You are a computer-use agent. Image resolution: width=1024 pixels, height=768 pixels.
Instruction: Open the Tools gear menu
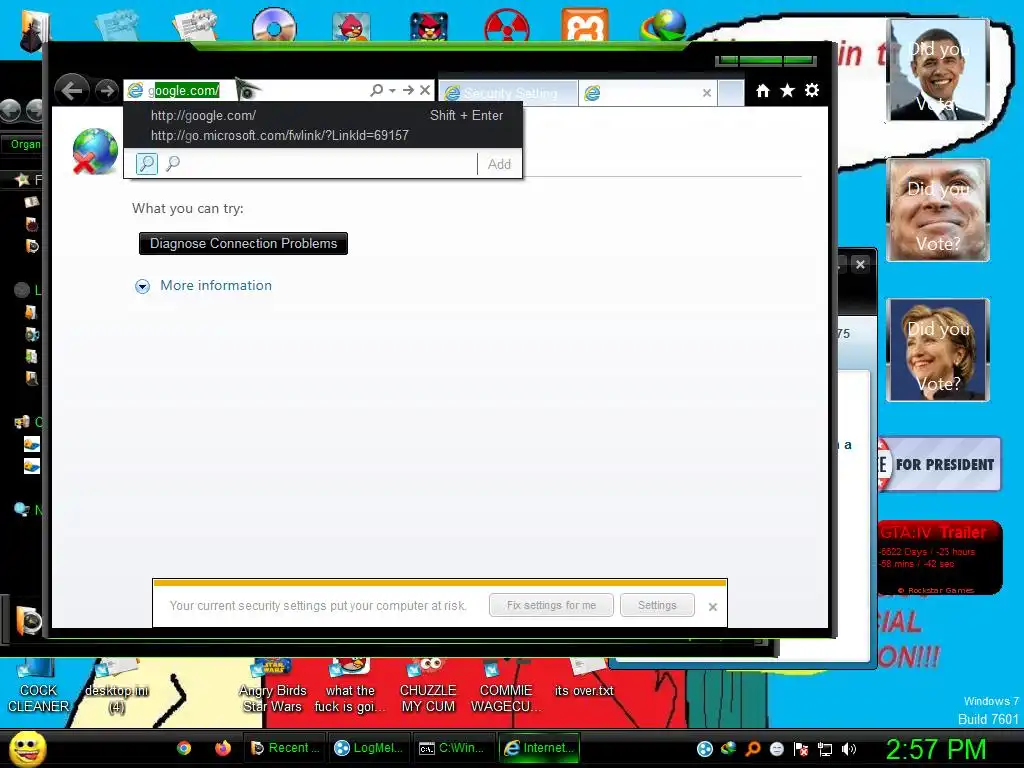click(x=812, y=90)
